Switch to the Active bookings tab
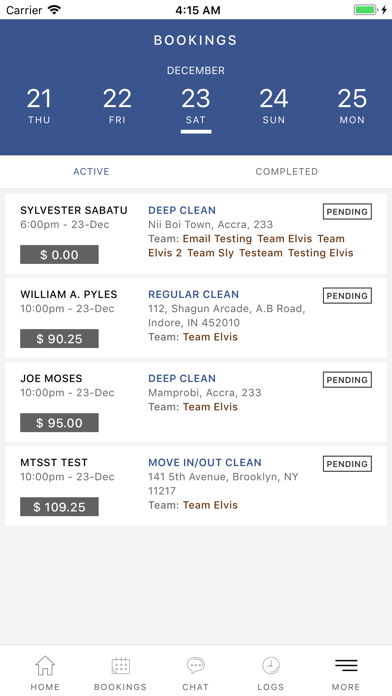392x696 pixels. 91,171
